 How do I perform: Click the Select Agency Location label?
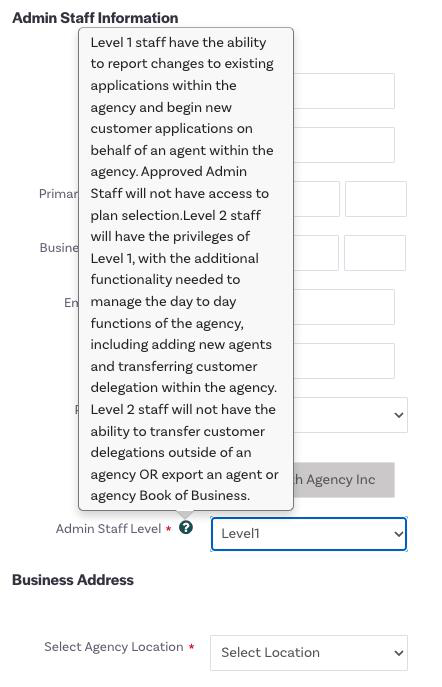(113, 647)
